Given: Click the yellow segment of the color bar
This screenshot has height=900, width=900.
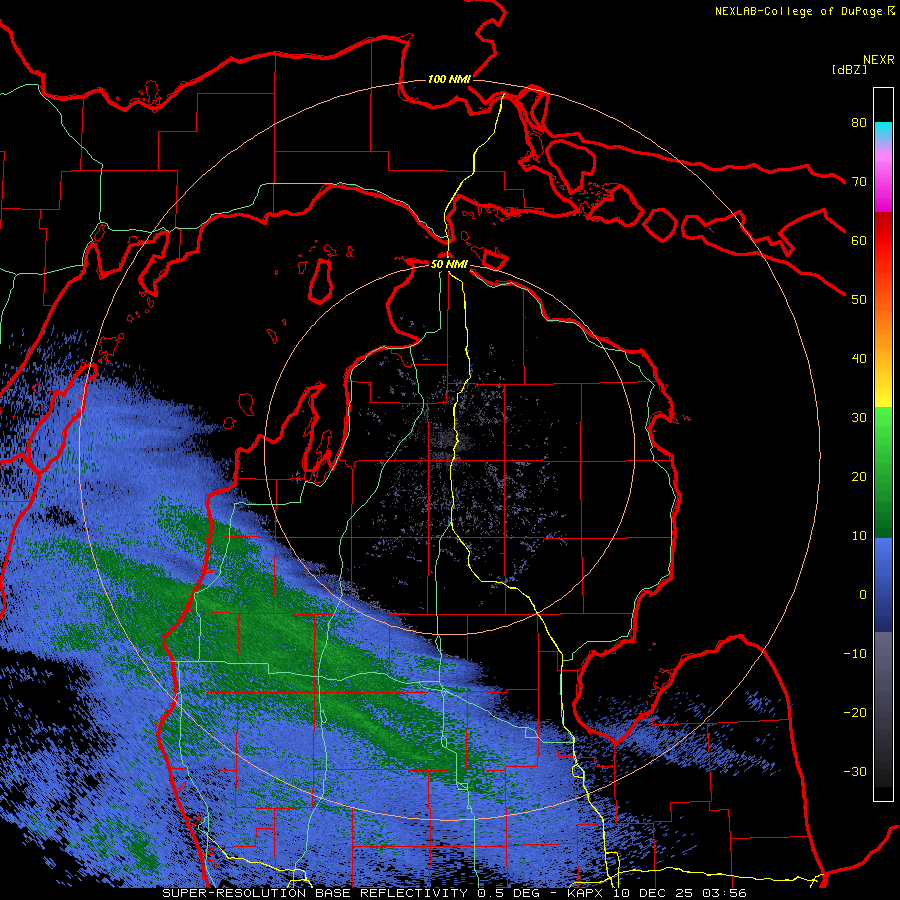Looking at the screenshot, I should pyautogui.click(x=883, y=390).
